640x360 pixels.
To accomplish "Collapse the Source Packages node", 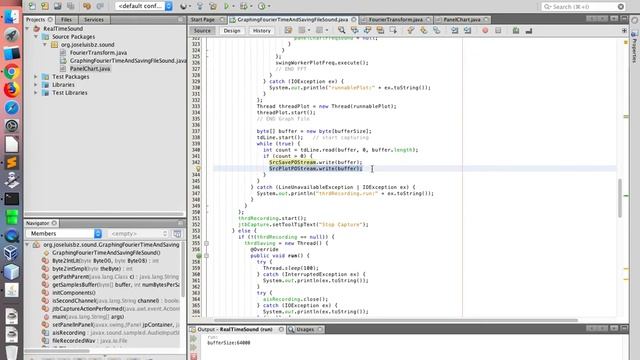I will [x=36, y=37].
